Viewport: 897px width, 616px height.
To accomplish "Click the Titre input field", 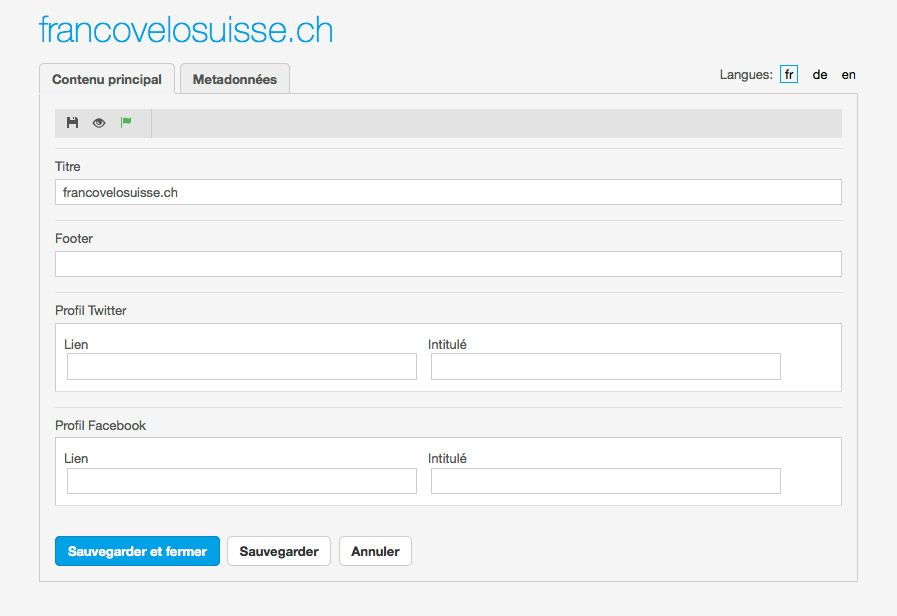I will (448, 192).
